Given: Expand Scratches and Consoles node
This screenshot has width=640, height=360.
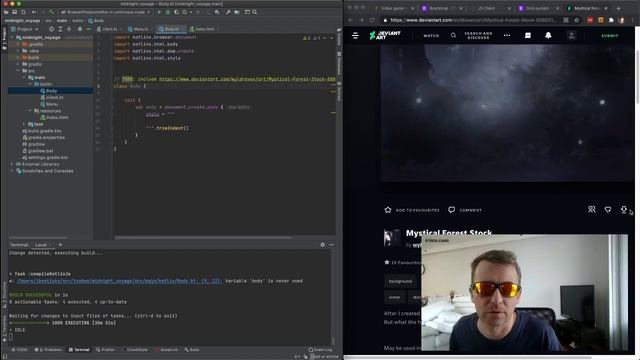Looking at the screenshot, I should click(12, 171).
